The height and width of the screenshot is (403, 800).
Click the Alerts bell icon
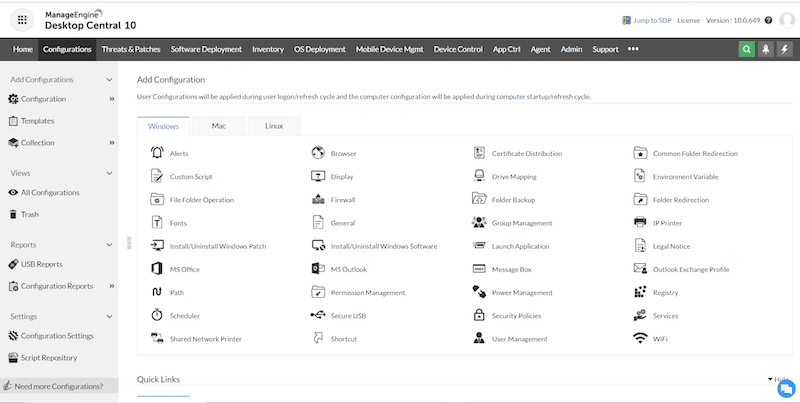point(157,153)
